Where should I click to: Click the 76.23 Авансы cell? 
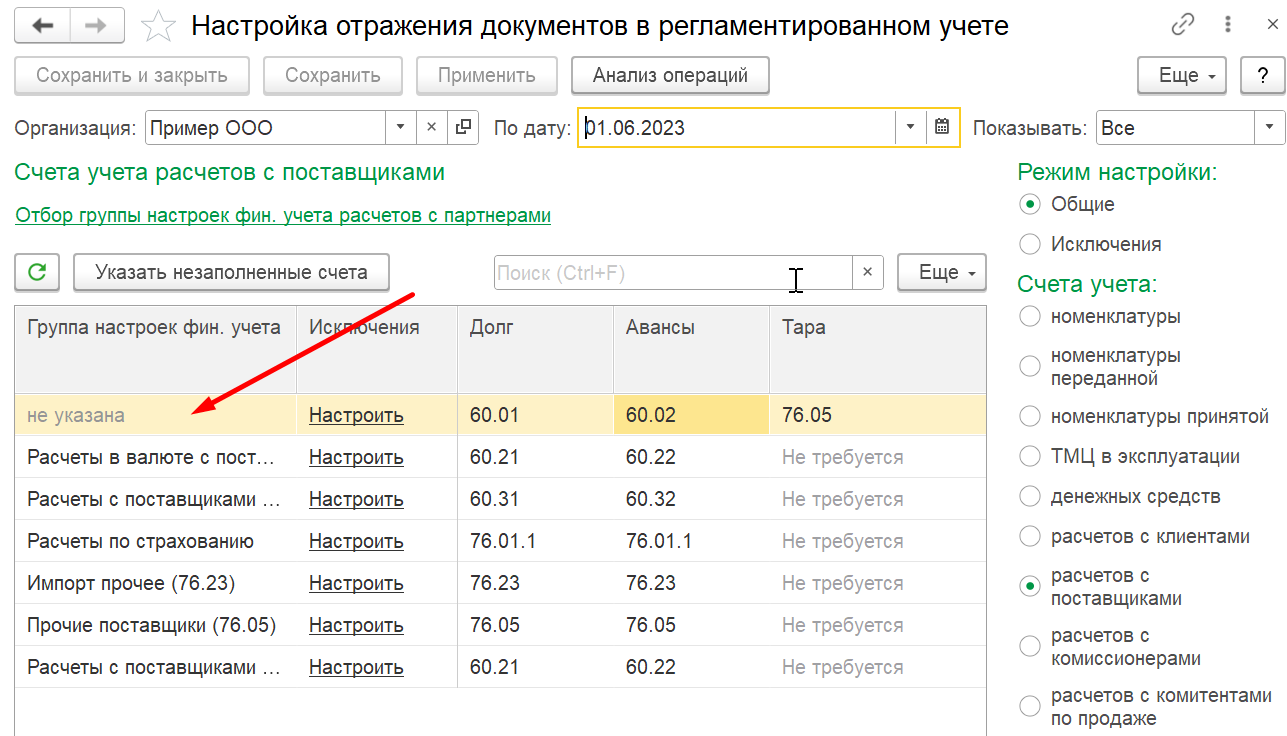(692, 583)
